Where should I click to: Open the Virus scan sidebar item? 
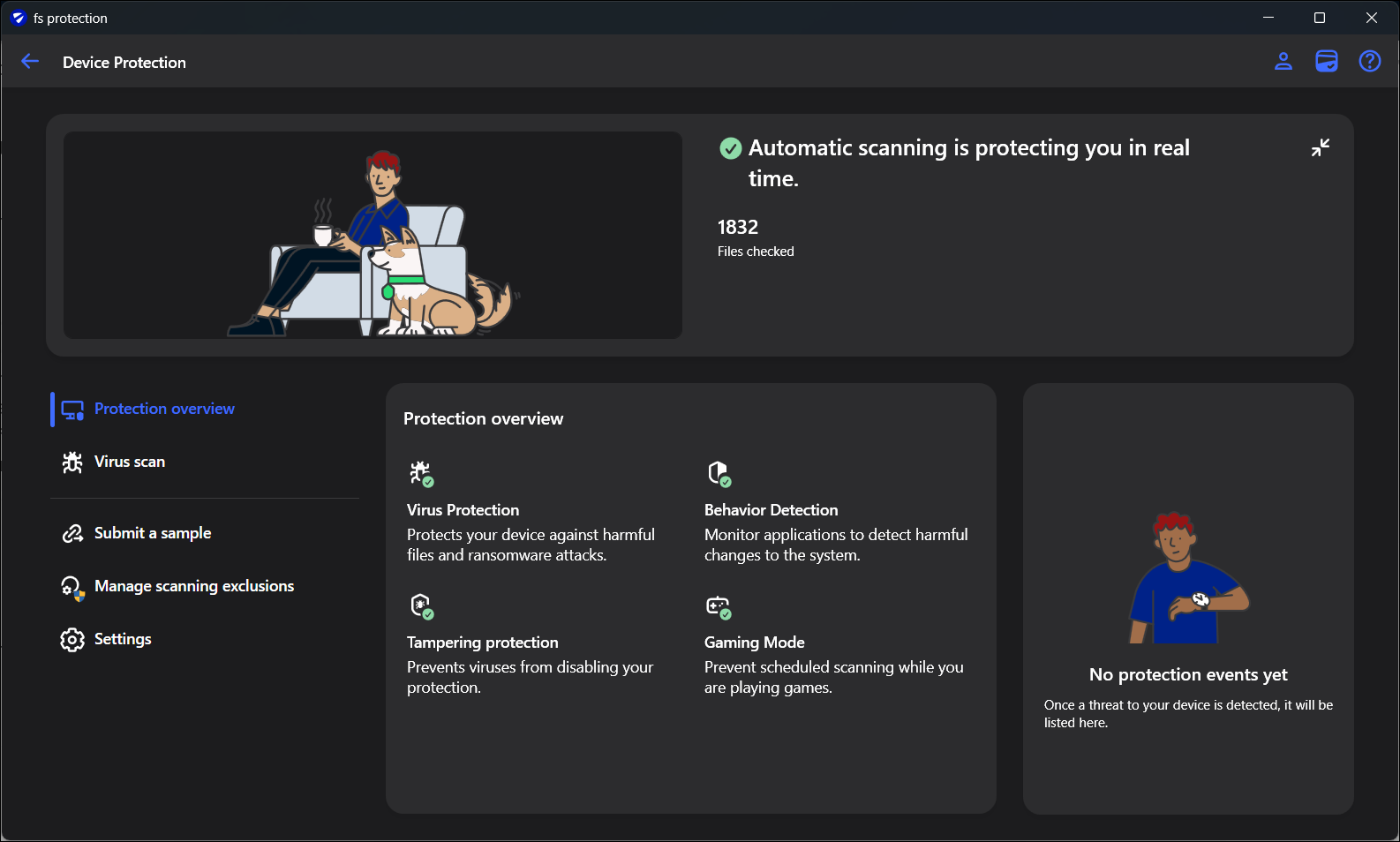pos(129,462)
